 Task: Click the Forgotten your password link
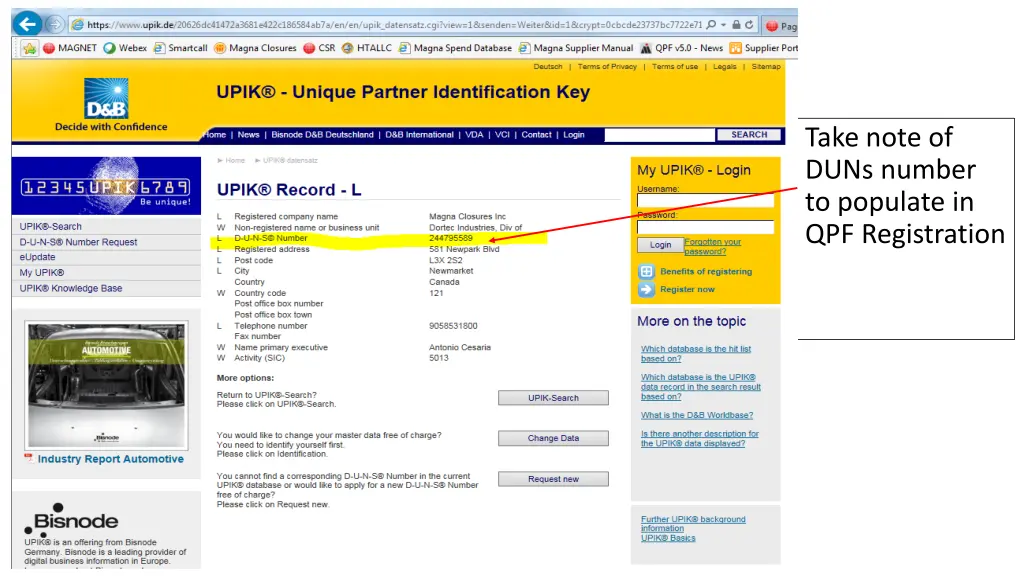point(712,247)
